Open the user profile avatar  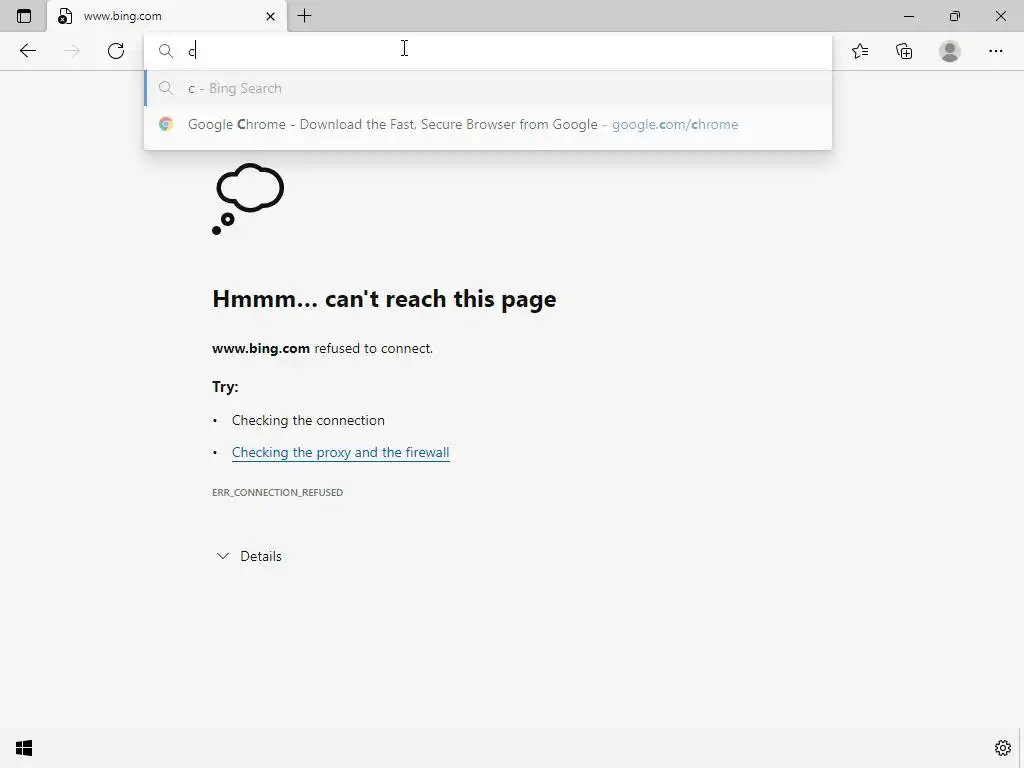pyautogui.click(x=950, y=51)
